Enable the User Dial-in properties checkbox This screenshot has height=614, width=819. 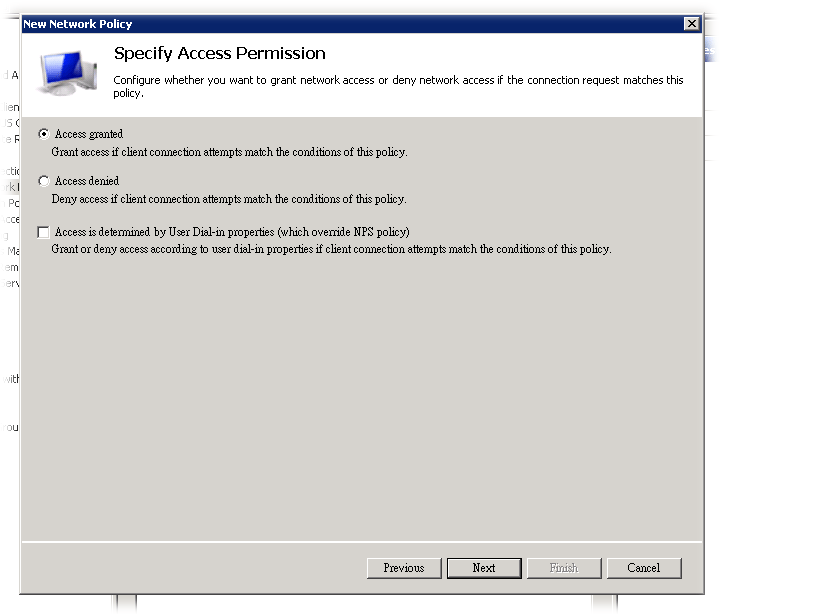pyautogui.click(x=43, y=232)
